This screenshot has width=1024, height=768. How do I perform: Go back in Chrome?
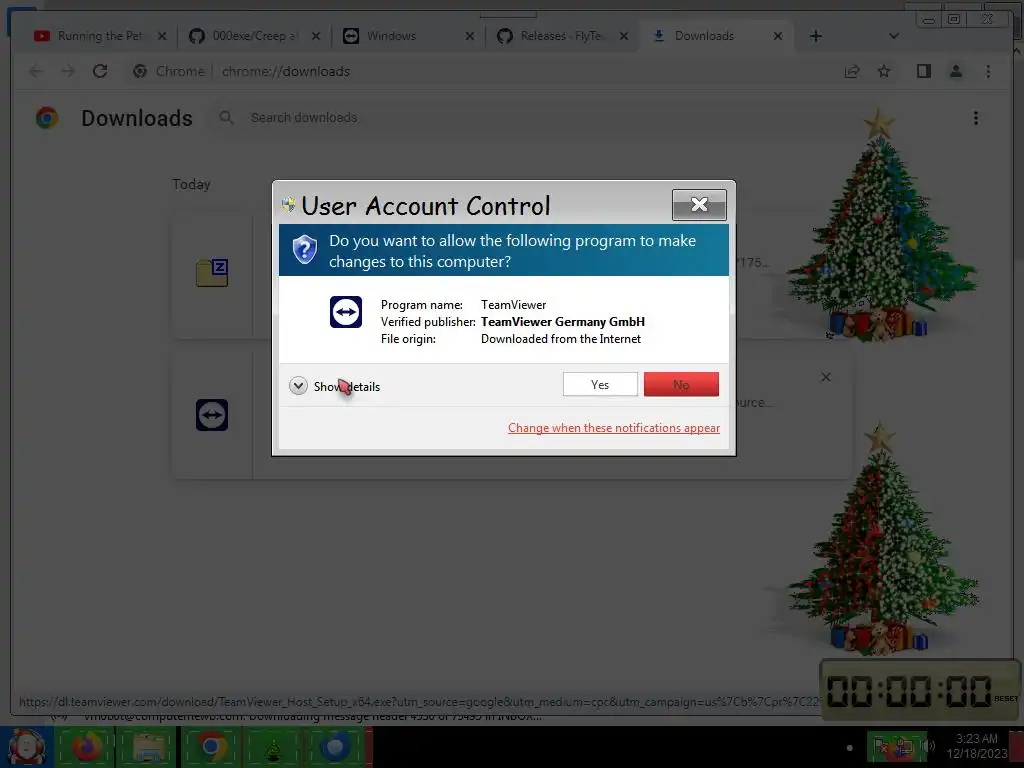click(36, 71)
